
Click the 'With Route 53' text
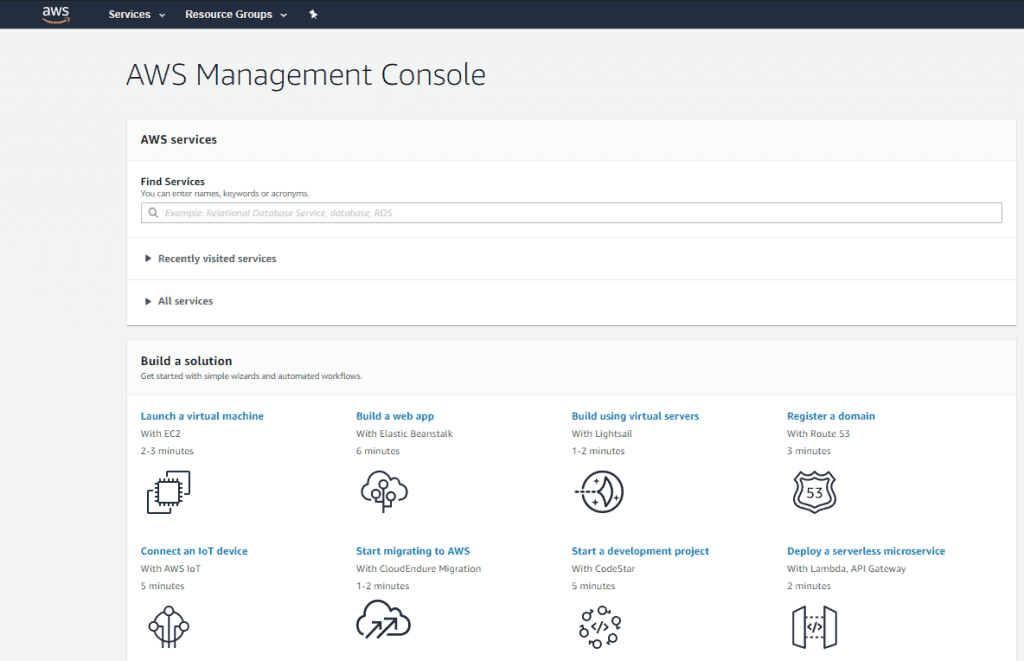click(x=818, y=434)
